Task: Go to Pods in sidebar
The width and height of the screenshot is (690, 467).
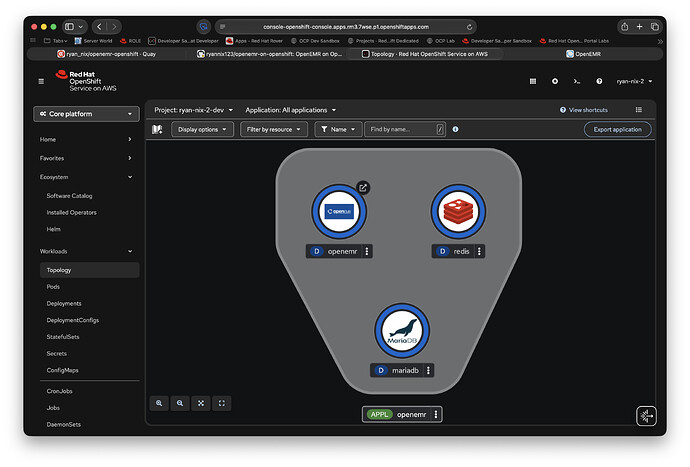Action: click(x=53, y=287)
